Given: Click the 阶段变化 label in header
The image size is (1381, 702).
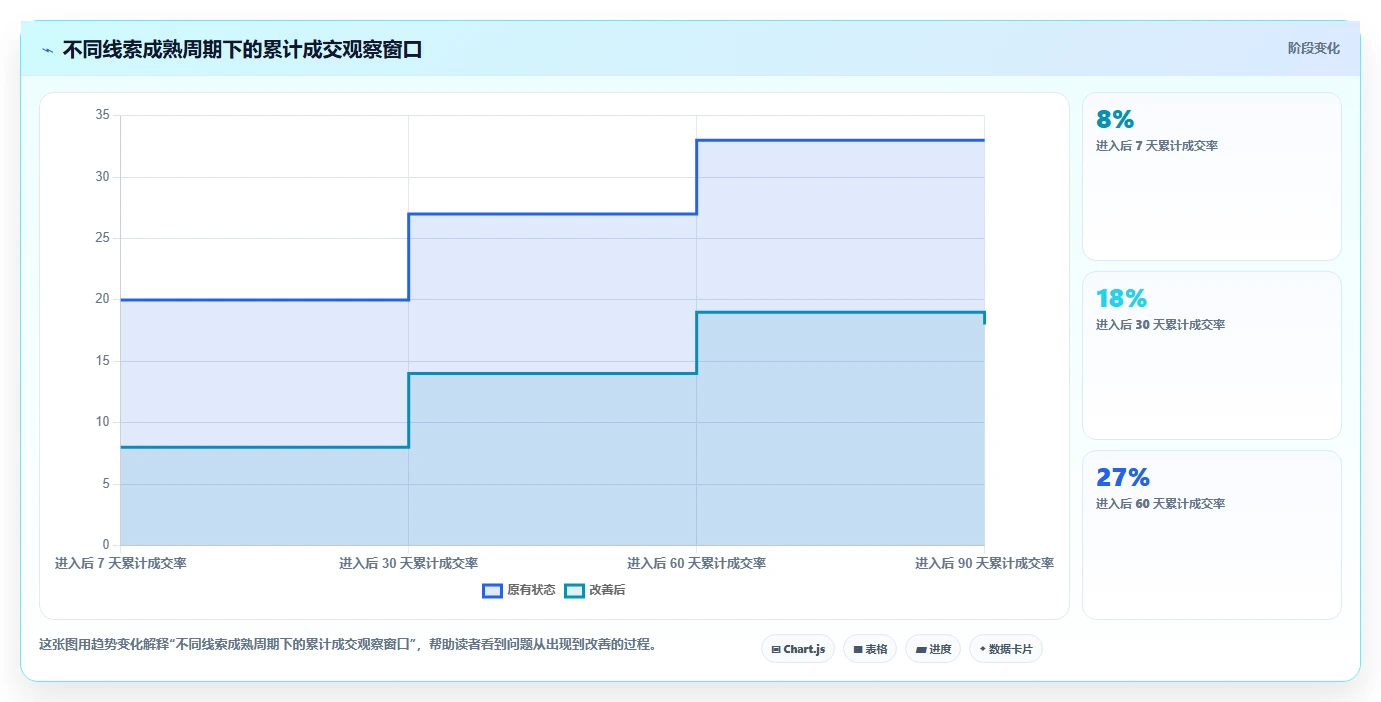Looking at the screenshot, I should click(x=1313, y=48).
